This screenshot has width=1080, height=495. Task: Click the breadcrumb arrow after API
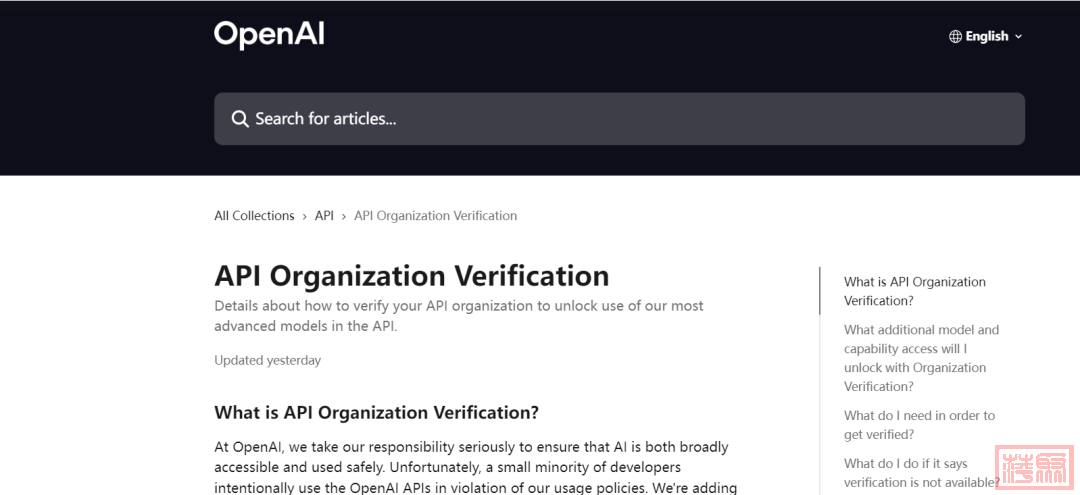pyautogui.click(x=344, y=216)
